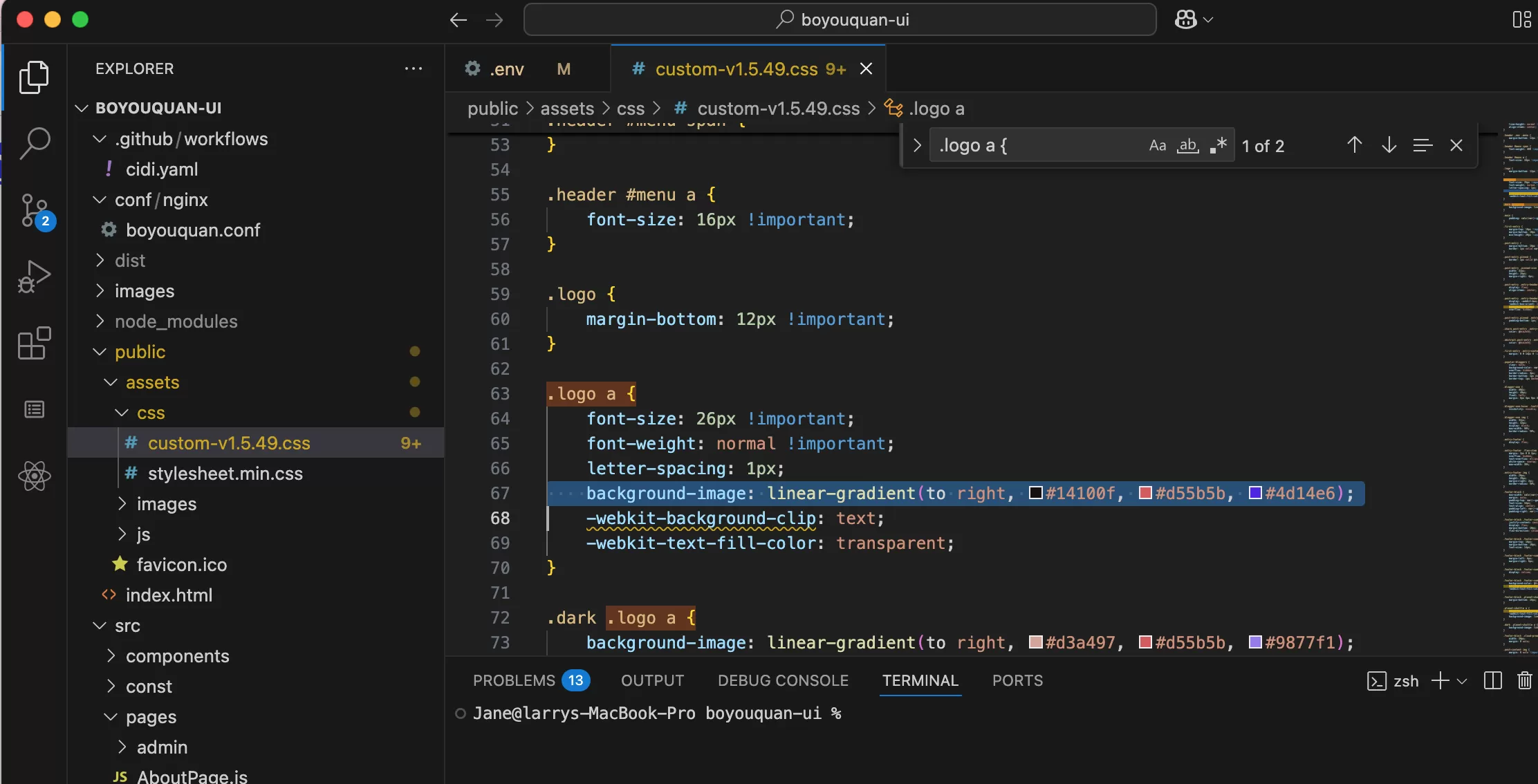Image resolution: width=1538 pixels, height=784 pixels.
Task: Open the Run and Debug view
Action: (x=34, y=277)
